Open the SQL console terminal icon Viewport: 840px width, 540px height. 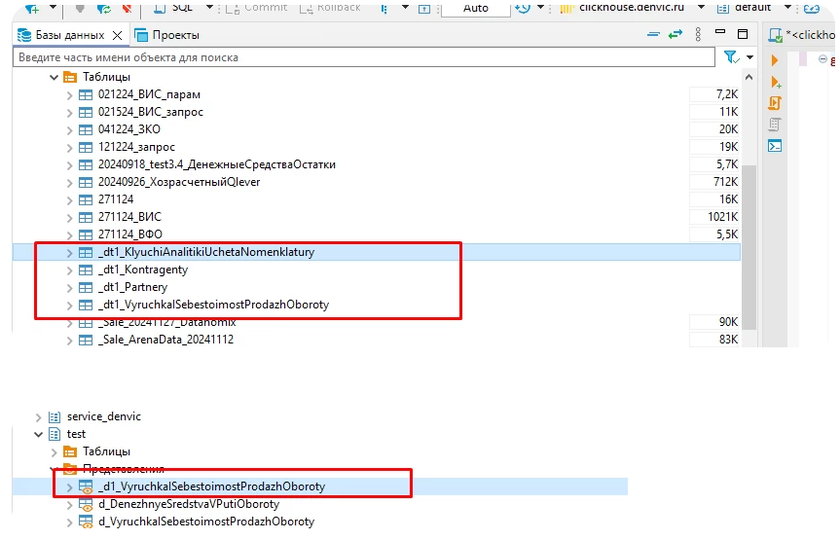775,146
